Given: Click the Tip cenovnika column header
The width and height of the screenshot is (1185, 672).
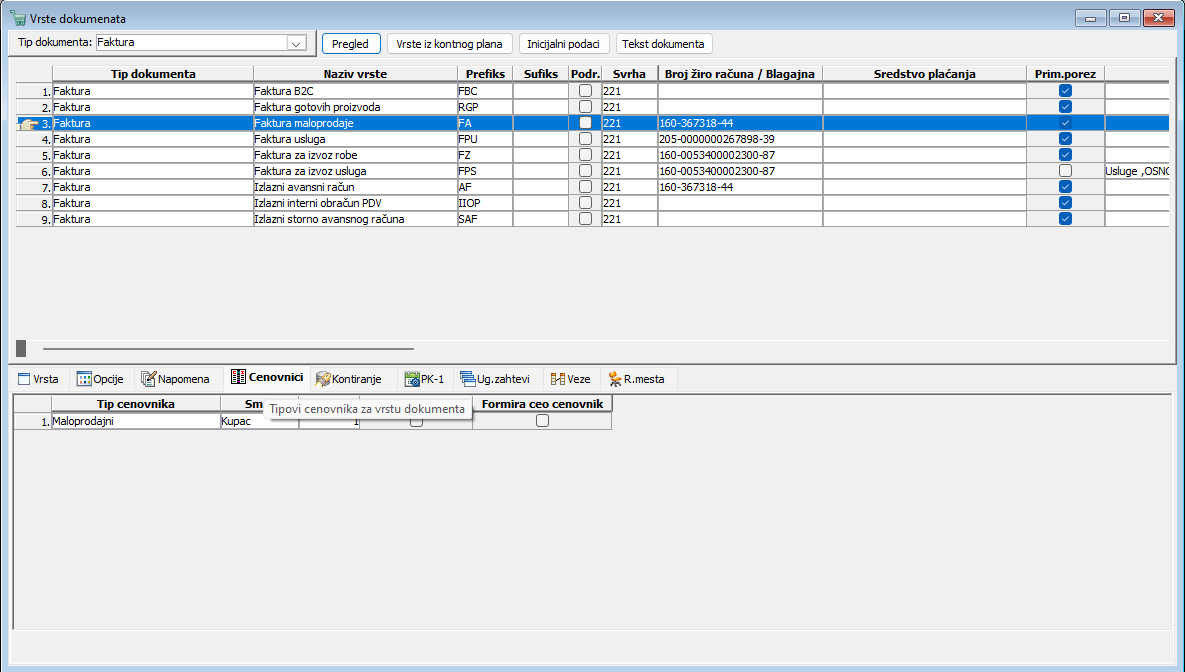Looking at the screenshot, I should [x=136, y=404].
